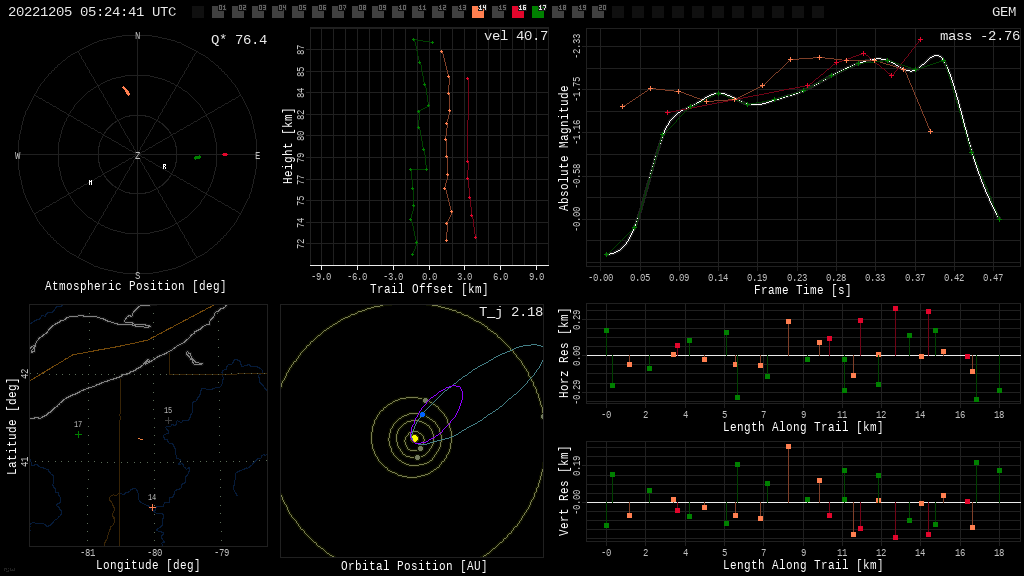Image resolution: width=1024 pixels, height=576 pixels.
Task: Click Length Along Trail label under Vert Res
Action: click(803, 566)
